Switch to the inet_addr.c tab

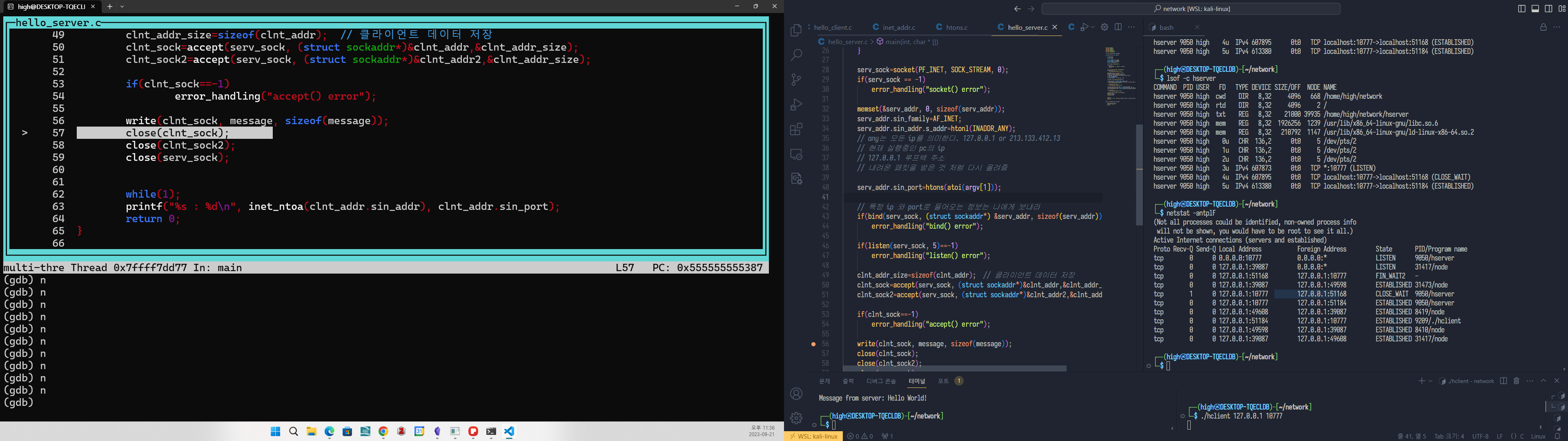coord(898,27)
